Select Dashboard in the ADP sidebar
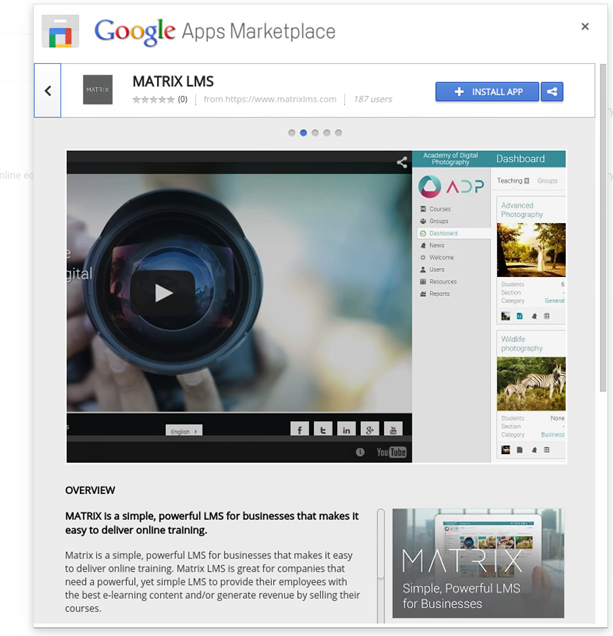Screen dimensions: 613x636 click(454, 233)
